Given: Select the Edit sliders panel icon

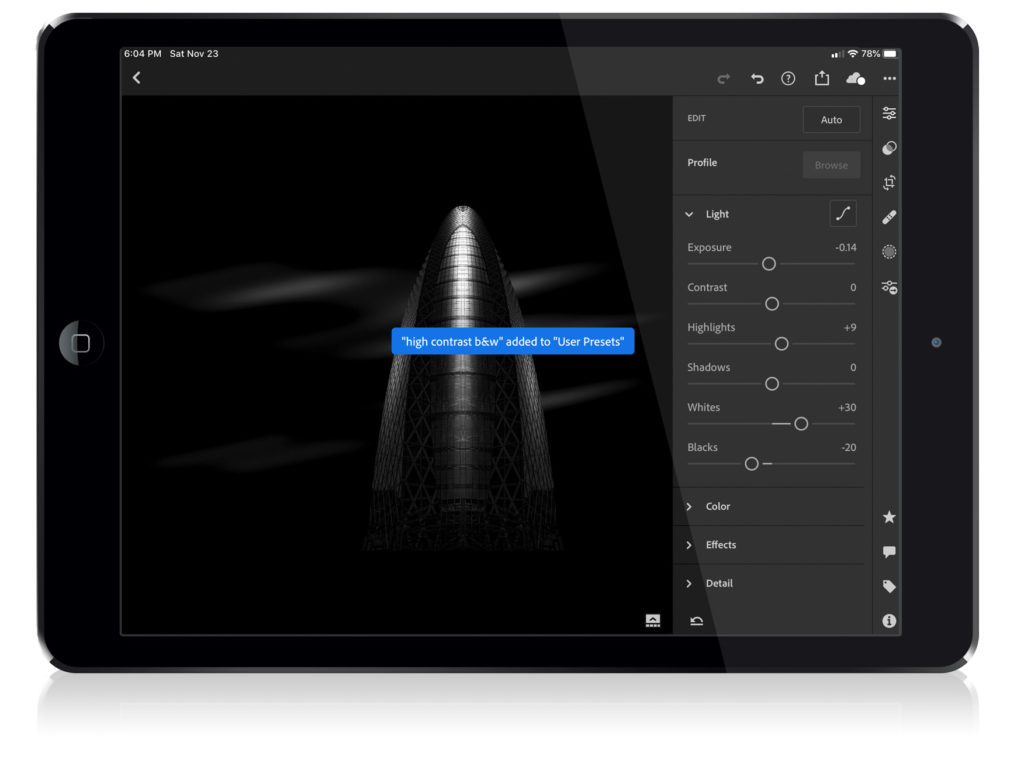Looking at the screenshot, I should pos(889,113).
